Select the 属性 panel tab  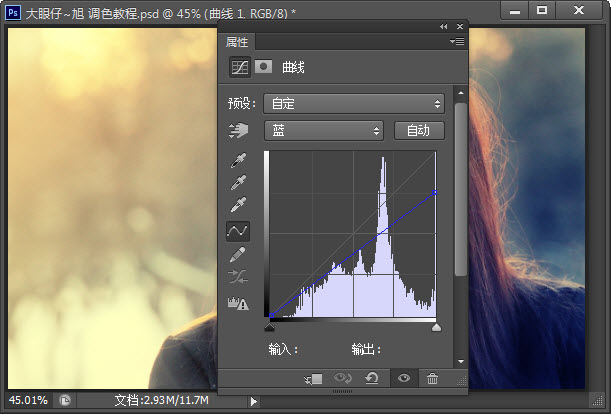tap(238, 42)
